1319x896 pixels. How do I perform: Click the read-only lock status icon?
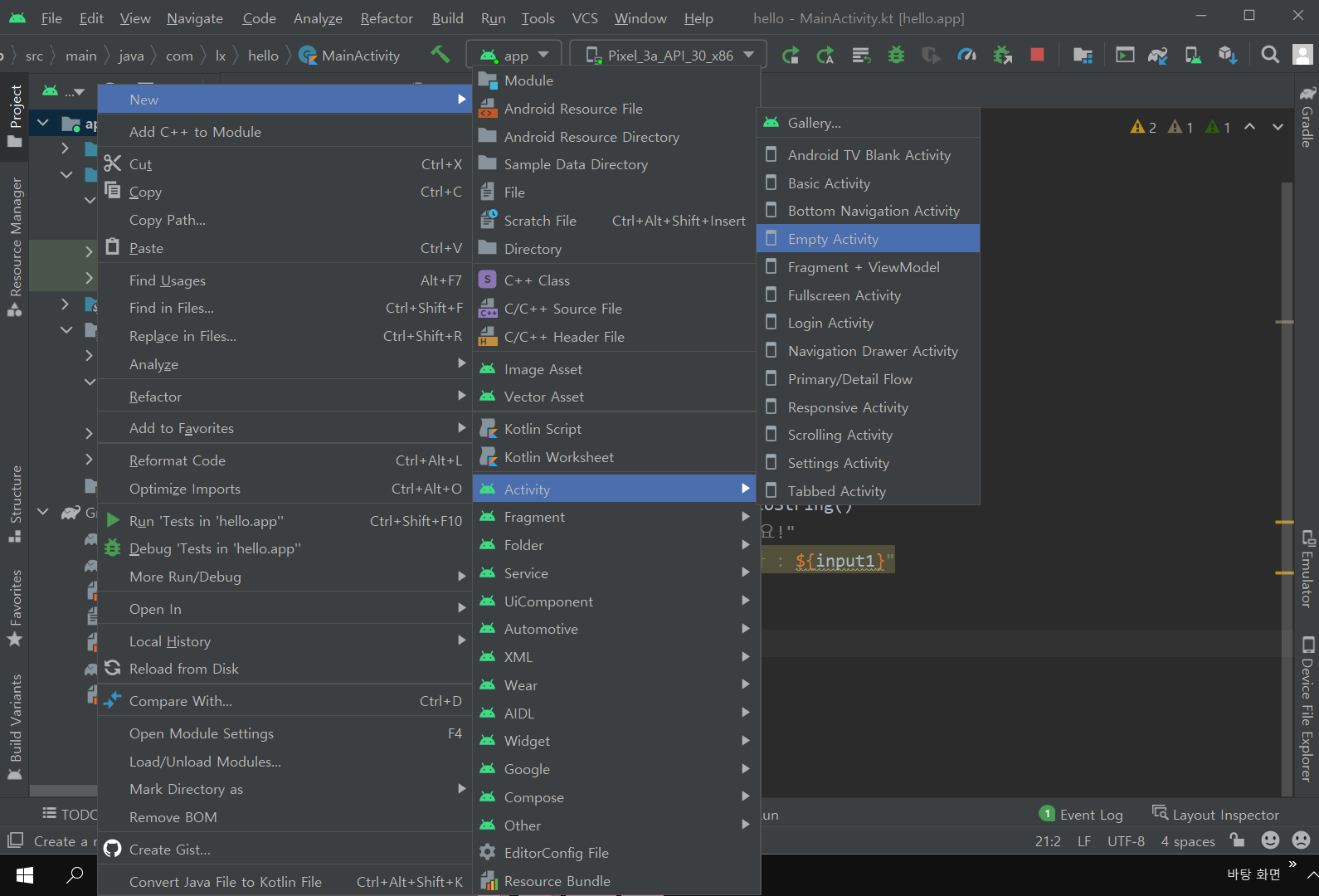pyautogui.click(x=1237, y=840)
